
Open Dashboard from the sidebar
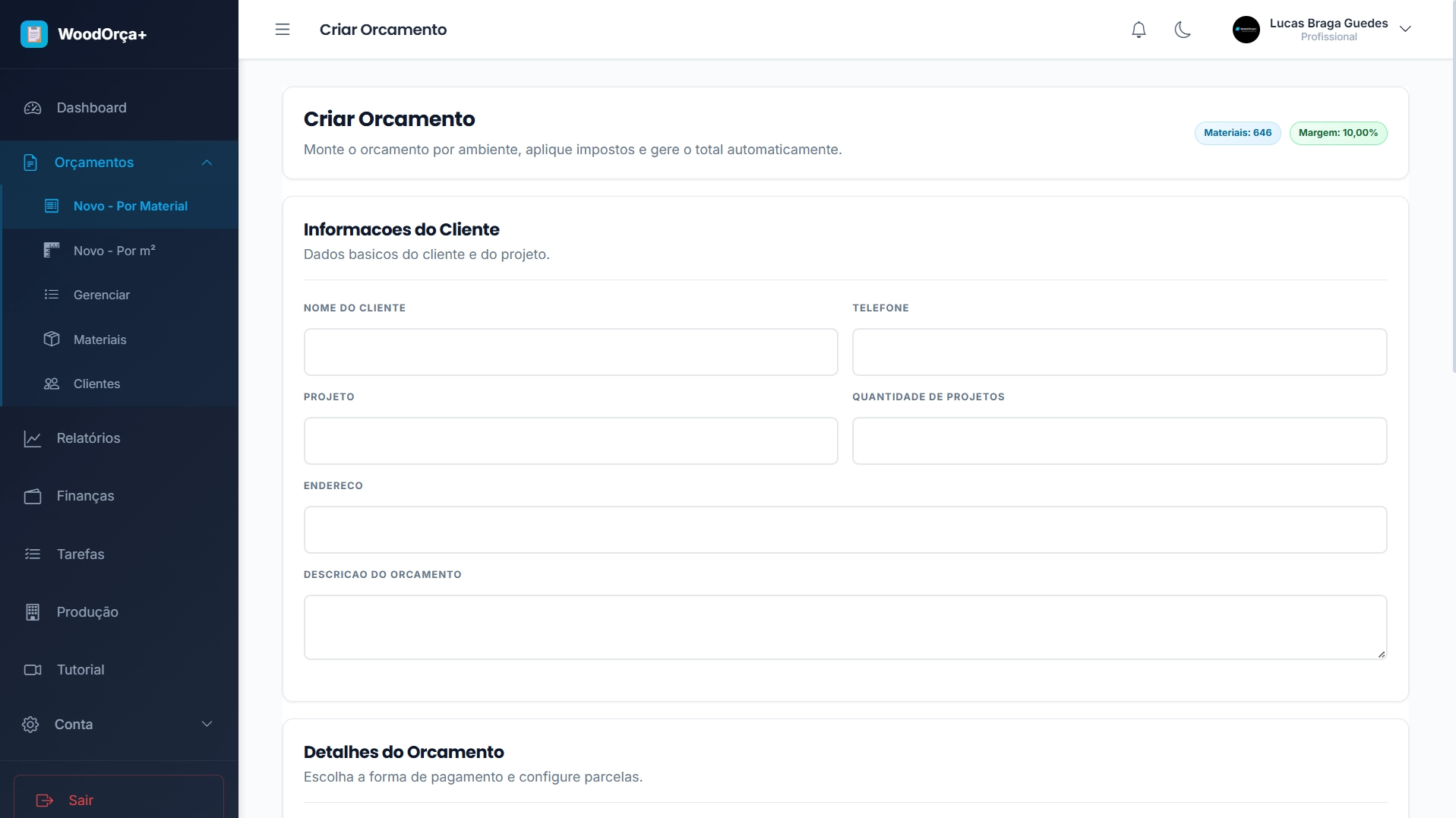tap(91, 108)
